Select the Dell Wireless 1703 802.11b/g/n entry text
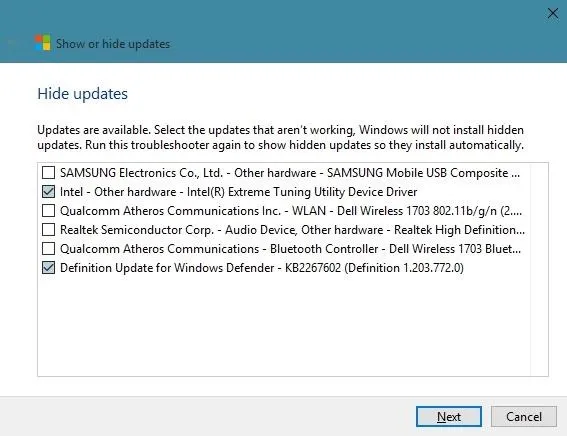 point(291,211)
